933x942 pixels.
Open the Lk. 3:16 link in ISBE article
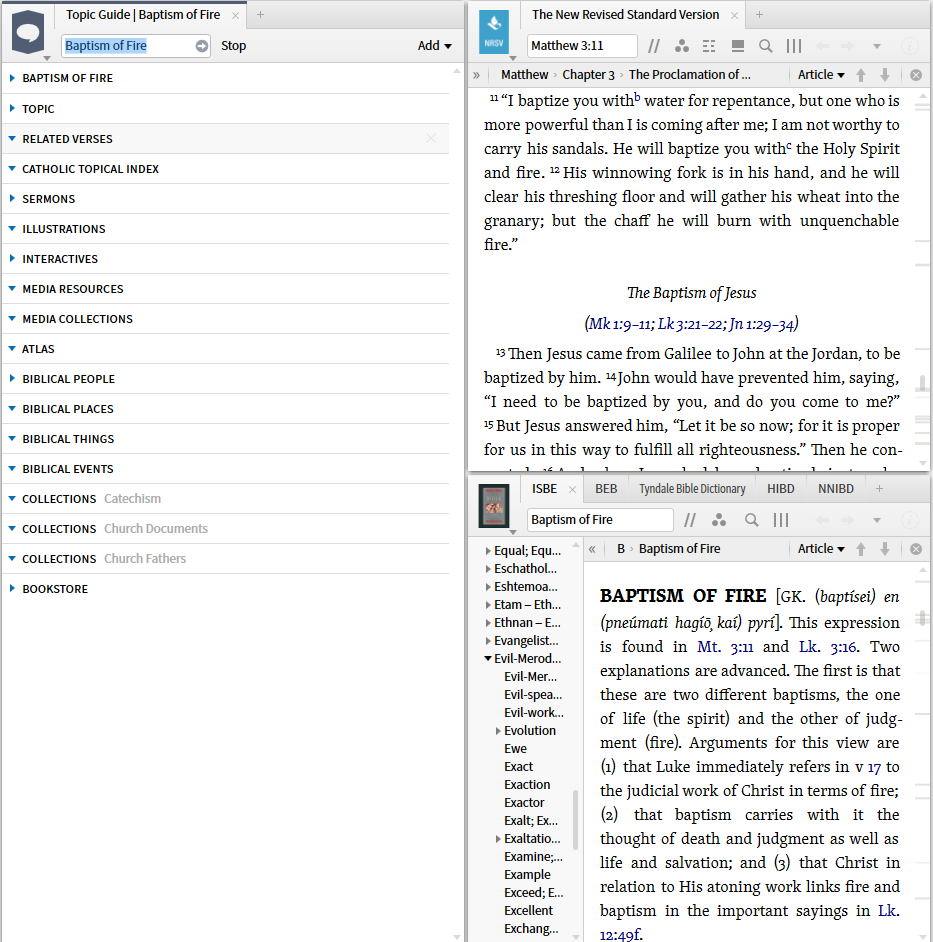point(828,647)
